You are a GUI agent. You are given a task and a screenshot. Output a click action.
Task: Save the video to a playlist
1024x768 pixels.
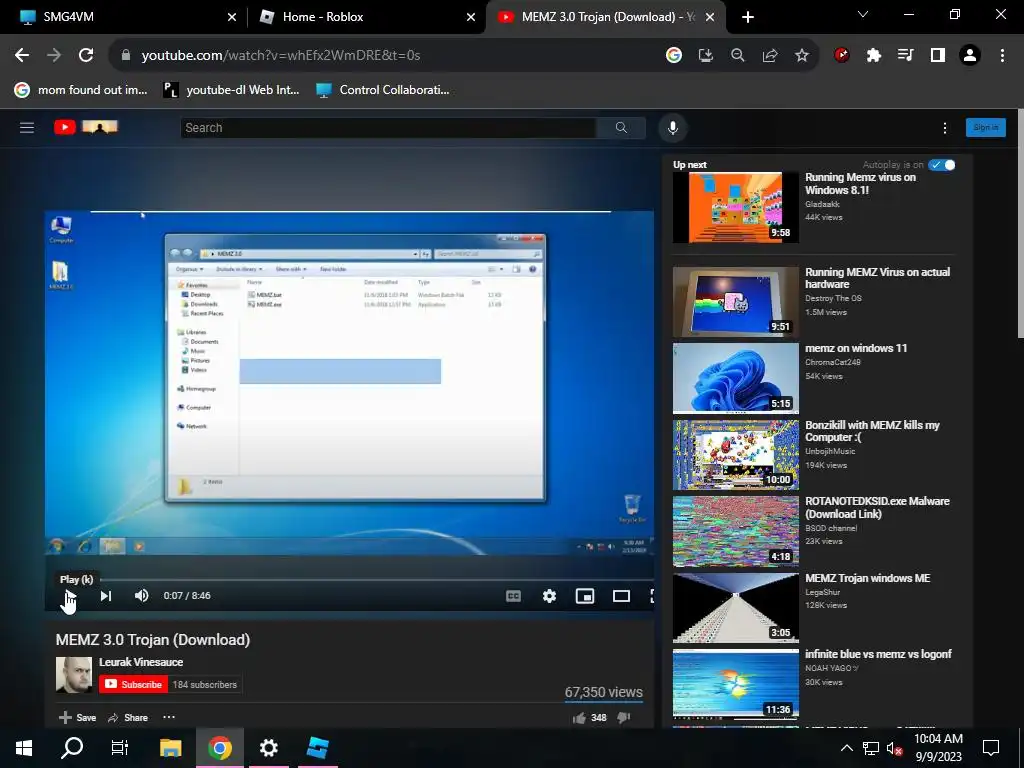[x=78, y=718]
